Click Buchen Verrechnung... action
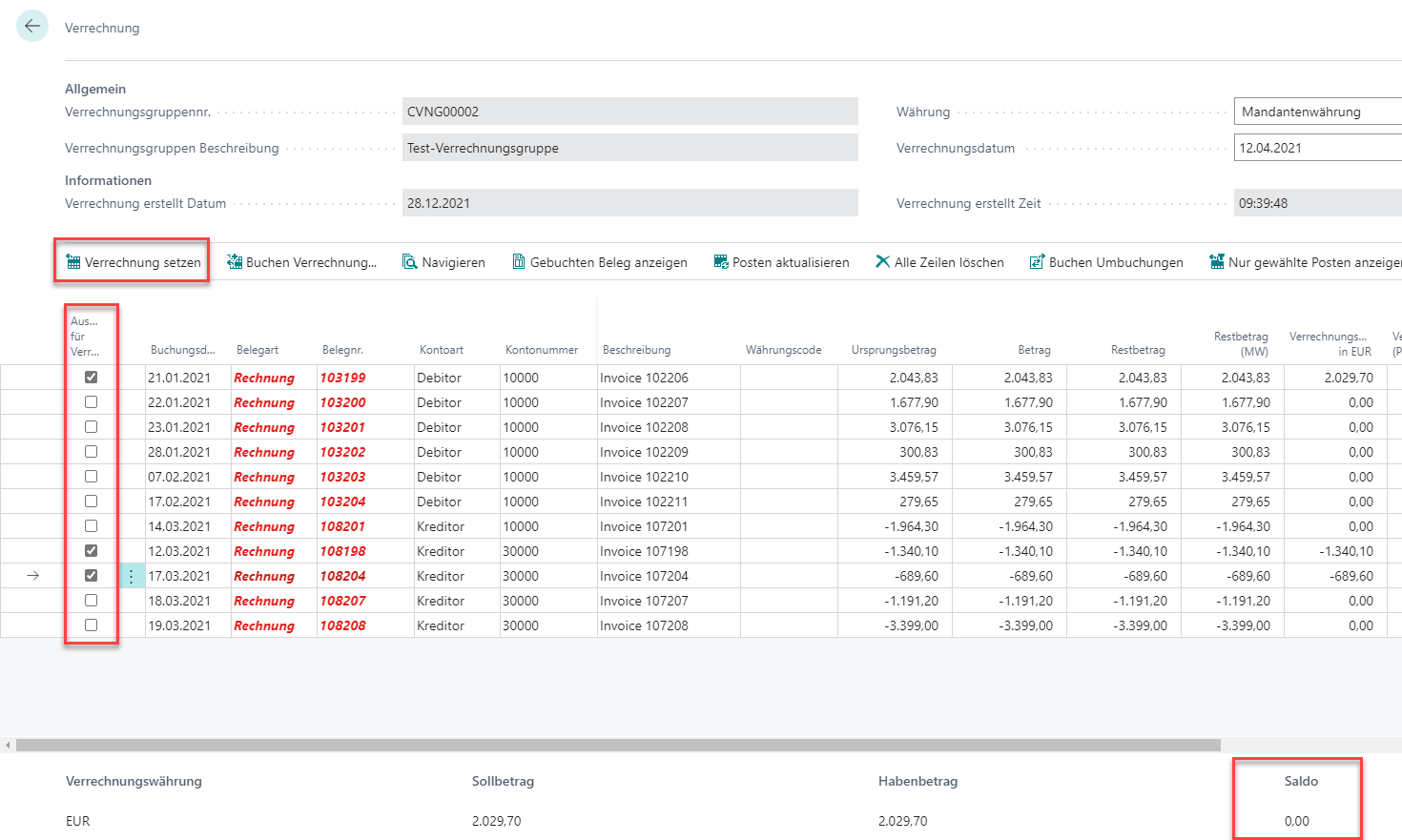Image resolution: width=1402 pixels, height=840 pixels. point(301,262)
